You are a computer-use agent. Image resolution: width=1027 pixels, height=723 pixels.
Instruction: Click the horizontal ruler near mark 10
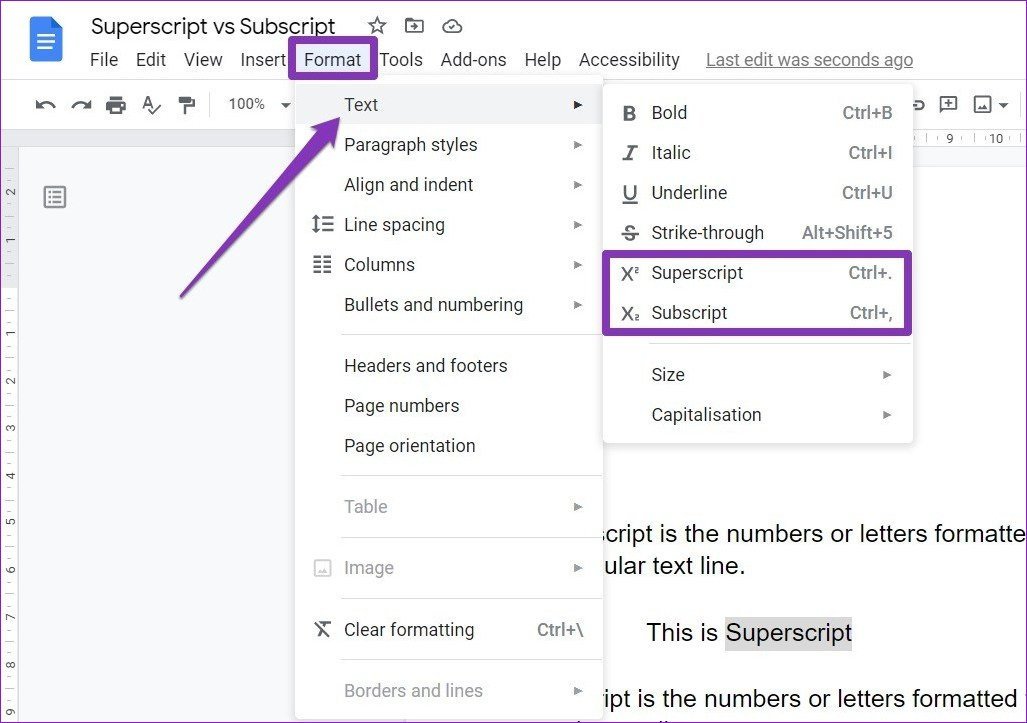pos(996,138)
